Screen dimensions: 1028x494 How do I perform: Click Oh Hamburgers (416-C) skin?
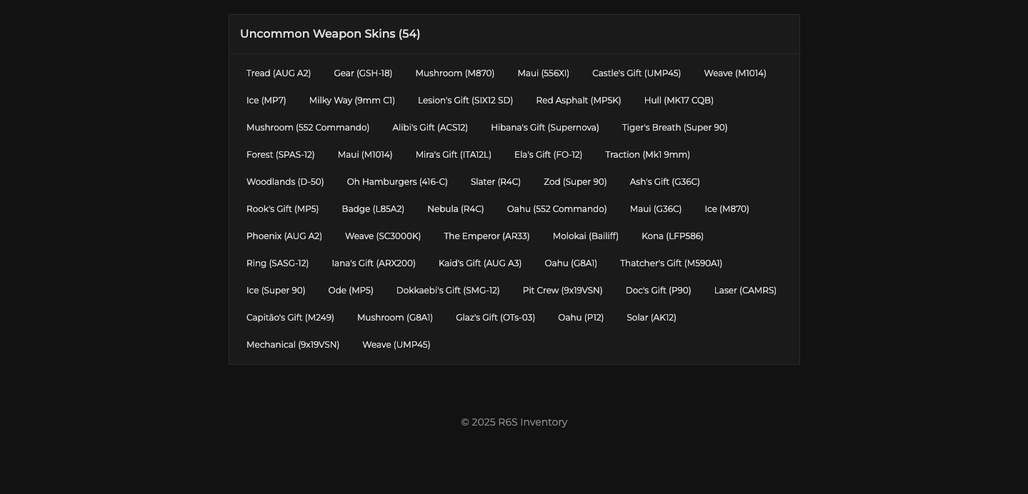click(397, 182)
